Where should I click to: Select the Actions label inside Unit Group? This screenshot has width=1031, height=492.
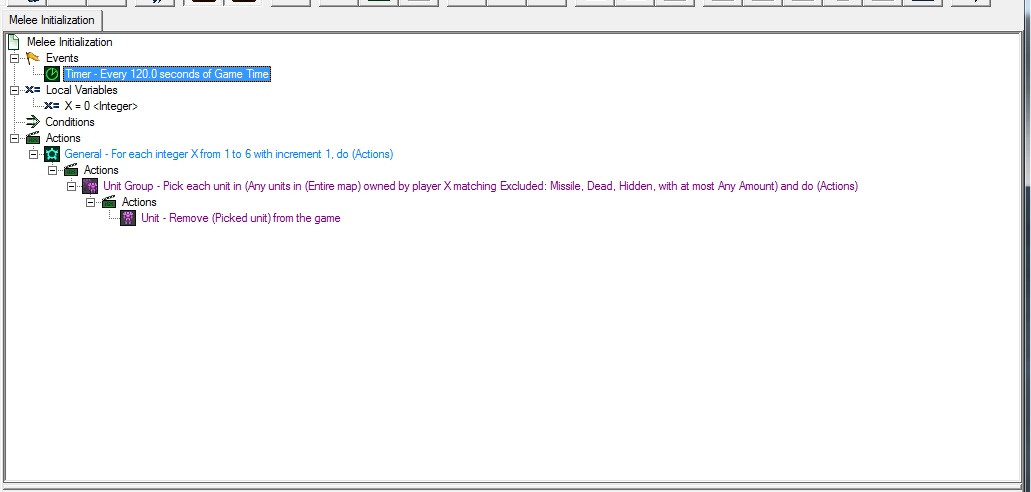tap(139, 202)
